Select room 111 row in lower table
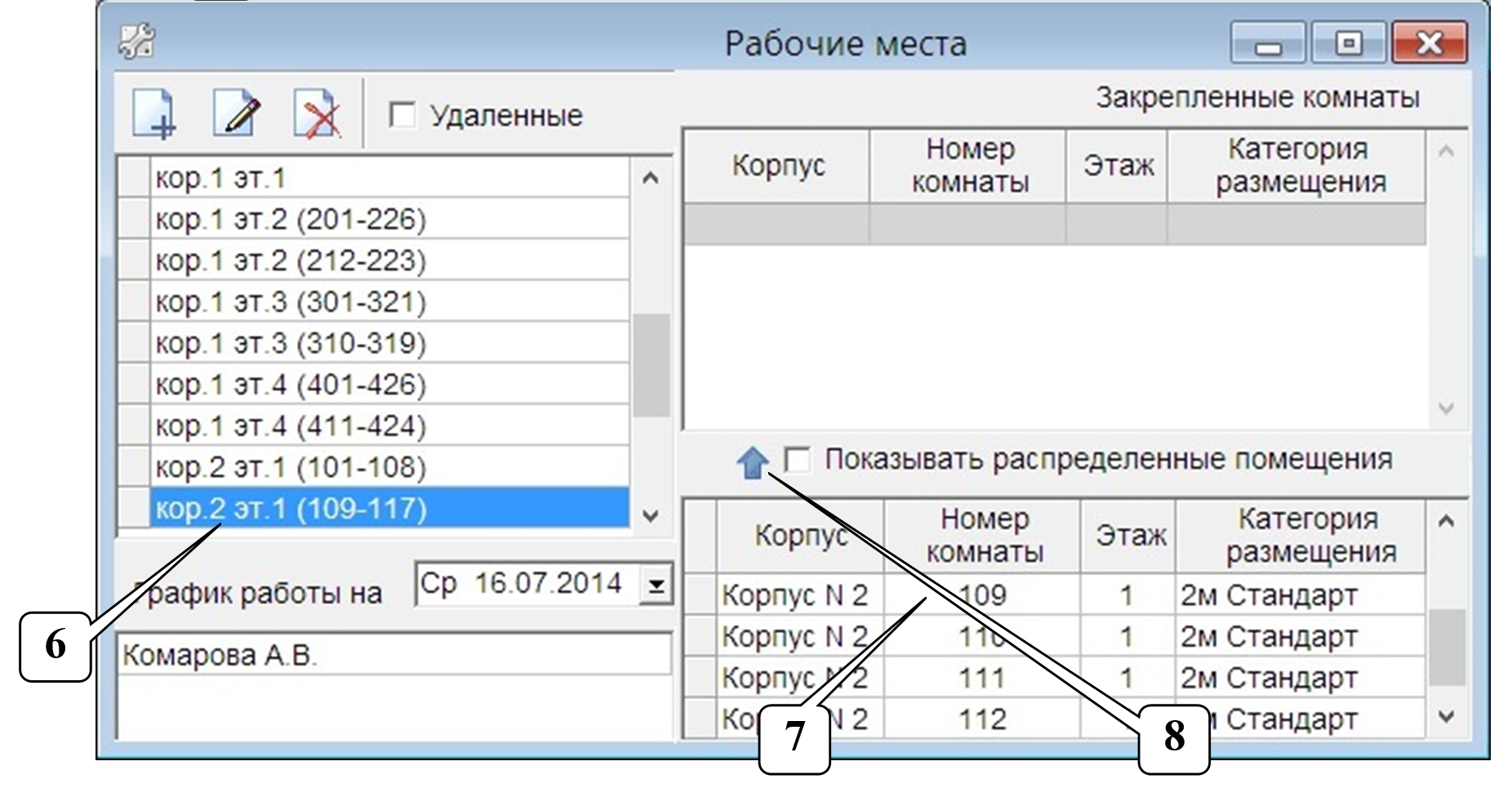 pyautogui.click(x=981, y=678)
